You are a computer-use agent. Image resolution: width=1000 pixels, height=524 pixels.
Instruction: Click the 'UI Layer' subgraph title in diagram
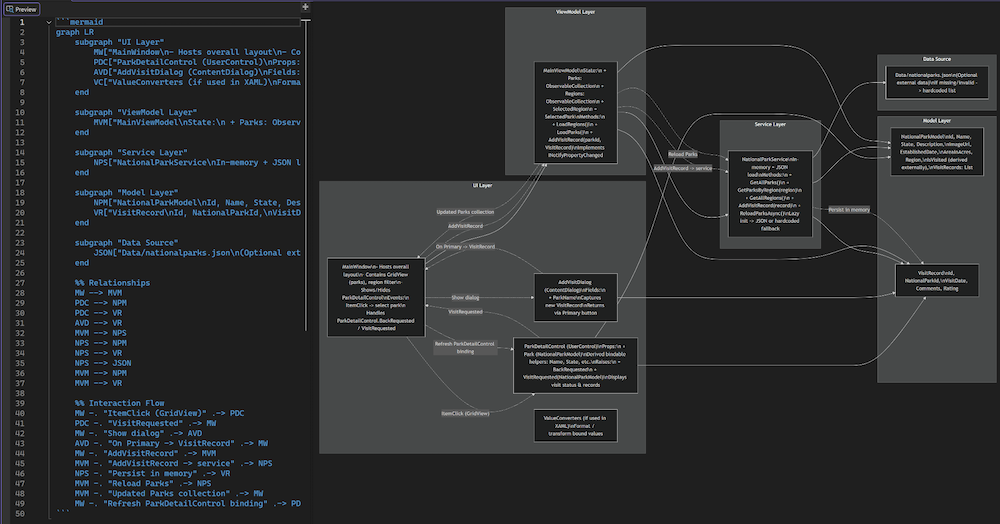pyautogui.click(x=482, y=186)
